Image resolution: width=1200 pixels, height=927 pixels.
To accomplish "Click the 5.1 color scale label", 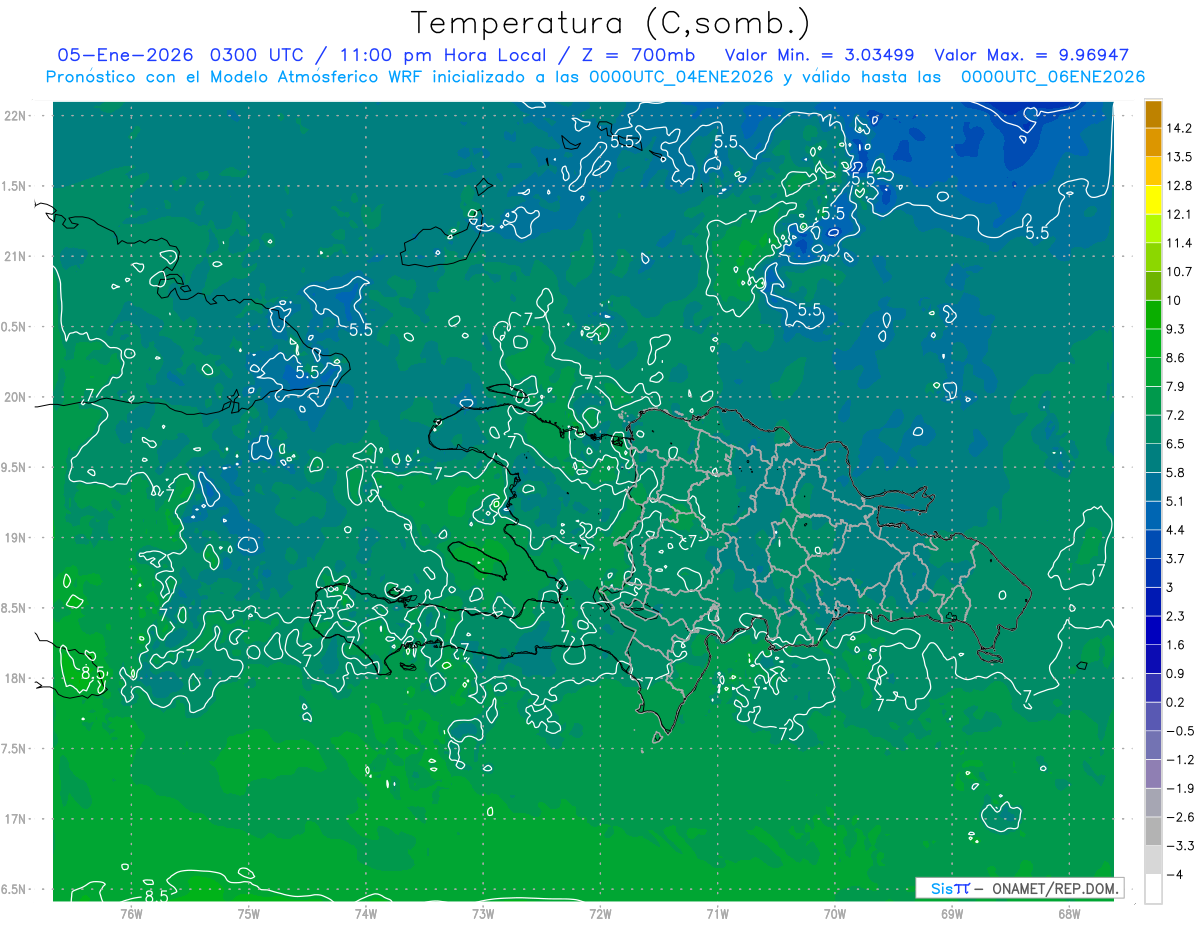I will (x=1178, y=502).
